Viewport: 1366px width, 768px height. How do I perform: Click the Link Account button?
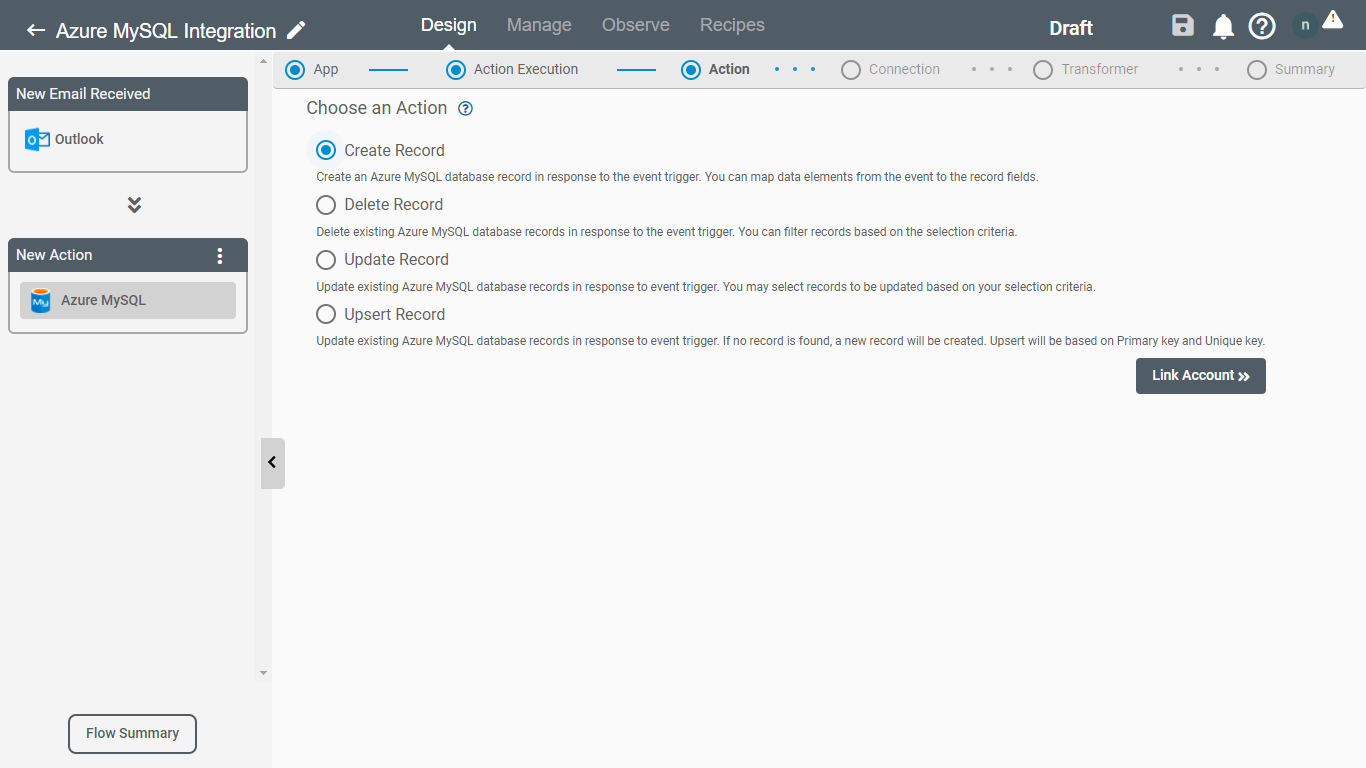[x=1201, y=376]
